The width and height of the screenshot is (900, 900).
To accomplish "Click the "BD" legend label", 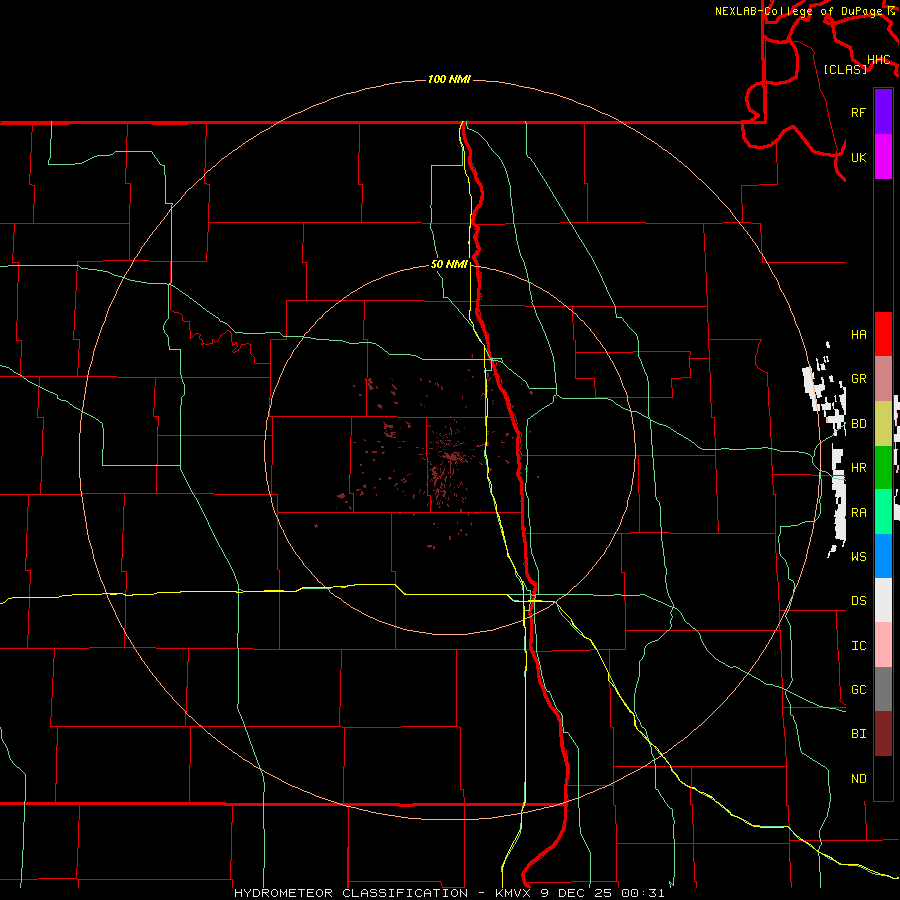I will click(x=858, y=424).
